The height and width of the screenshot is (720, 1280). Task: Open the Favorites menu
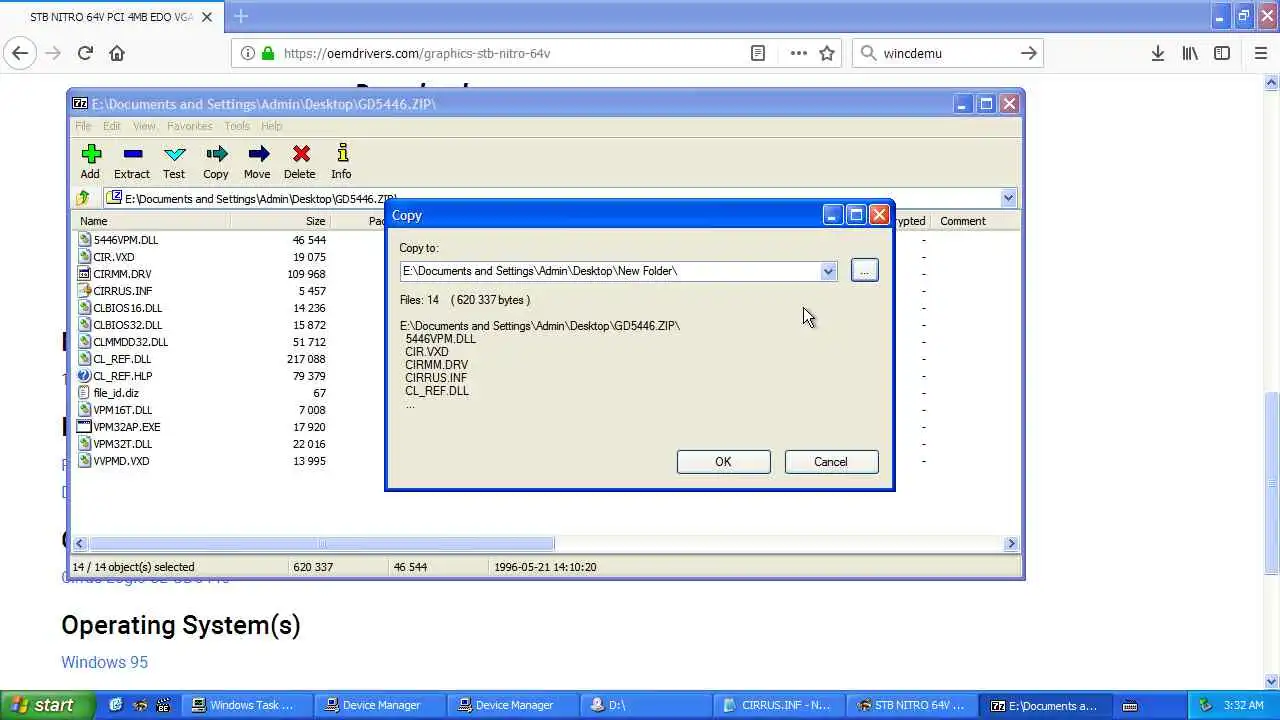[x=189, y=126]
